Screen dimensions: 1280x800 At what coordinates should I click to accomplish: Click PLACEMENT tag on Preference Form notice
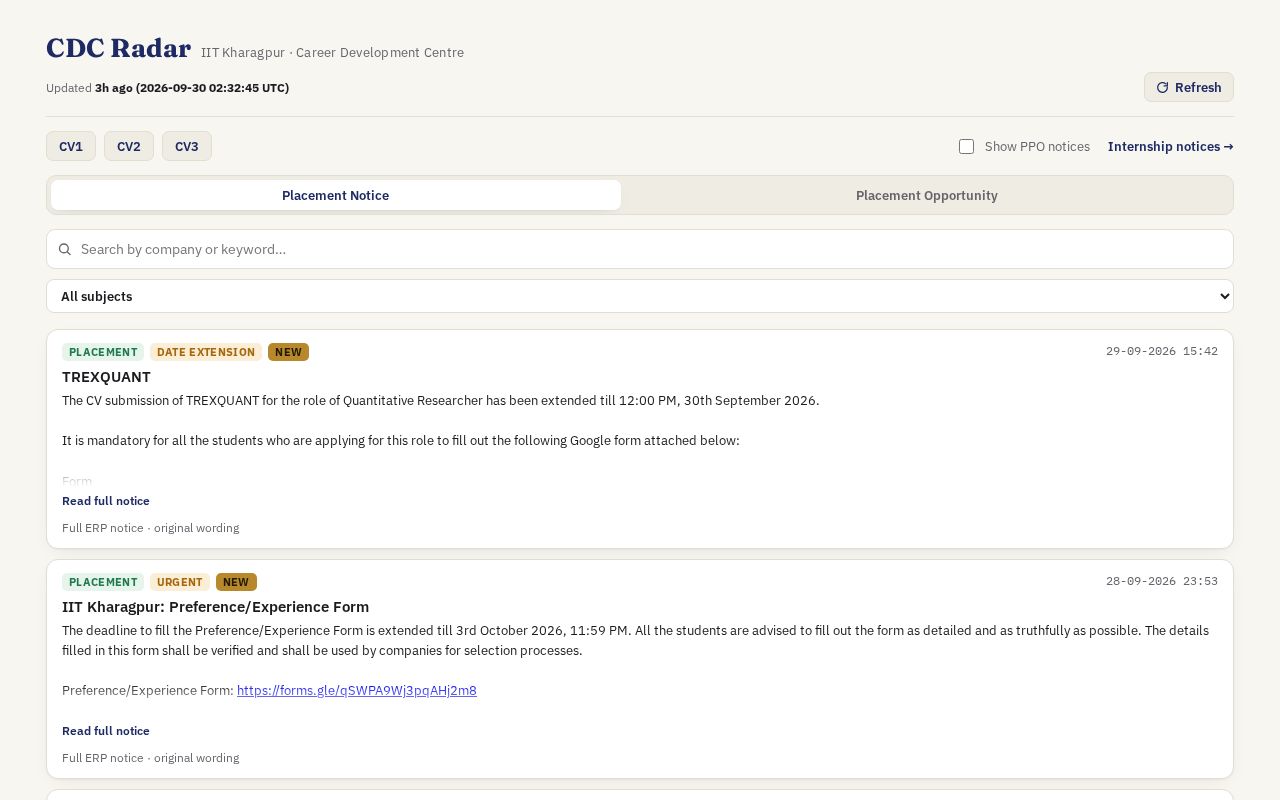(103, 582)
